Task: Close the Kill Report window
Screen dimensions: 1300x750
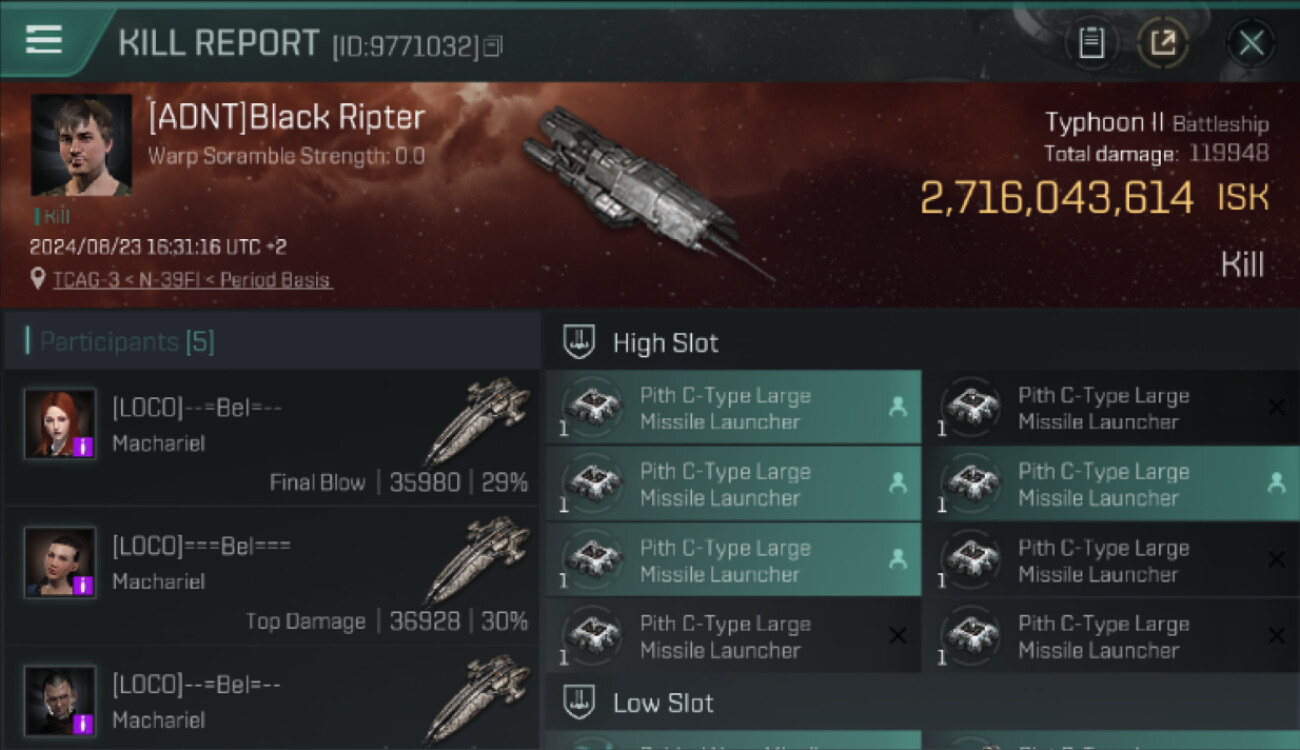Action: [x=1251, y=43]
